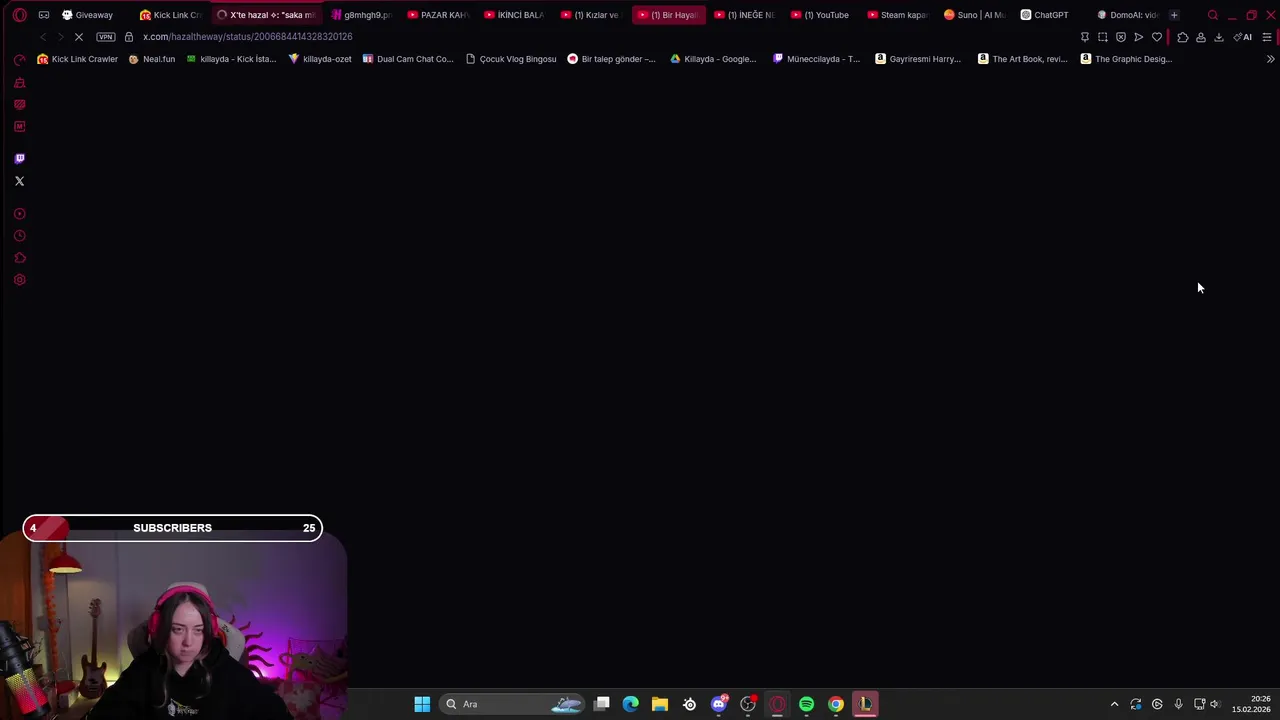
Task: Open the Çocuk Vlog Bingosu bookmark
Action: [511, 59]
